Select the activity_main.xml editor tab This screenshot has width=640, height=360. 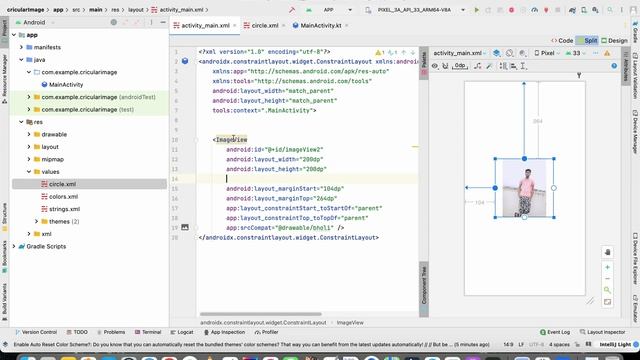pos(205,25)
